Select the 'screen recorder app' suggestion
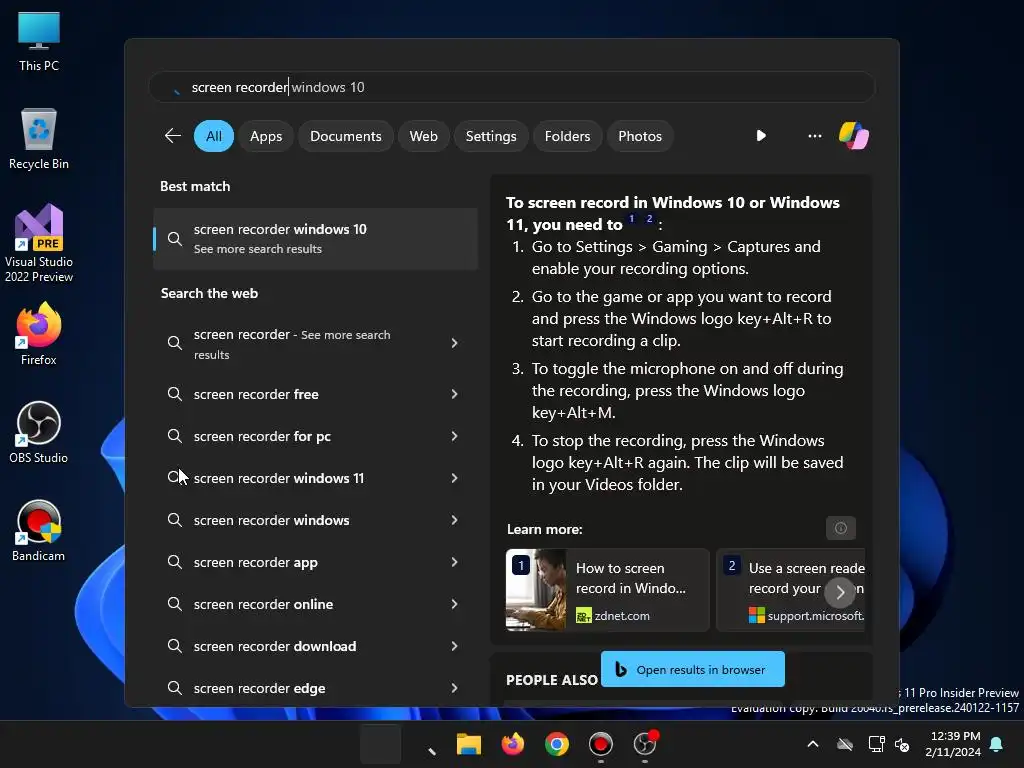This screenshot has width=1024, height=768. [x=315, y=562]
